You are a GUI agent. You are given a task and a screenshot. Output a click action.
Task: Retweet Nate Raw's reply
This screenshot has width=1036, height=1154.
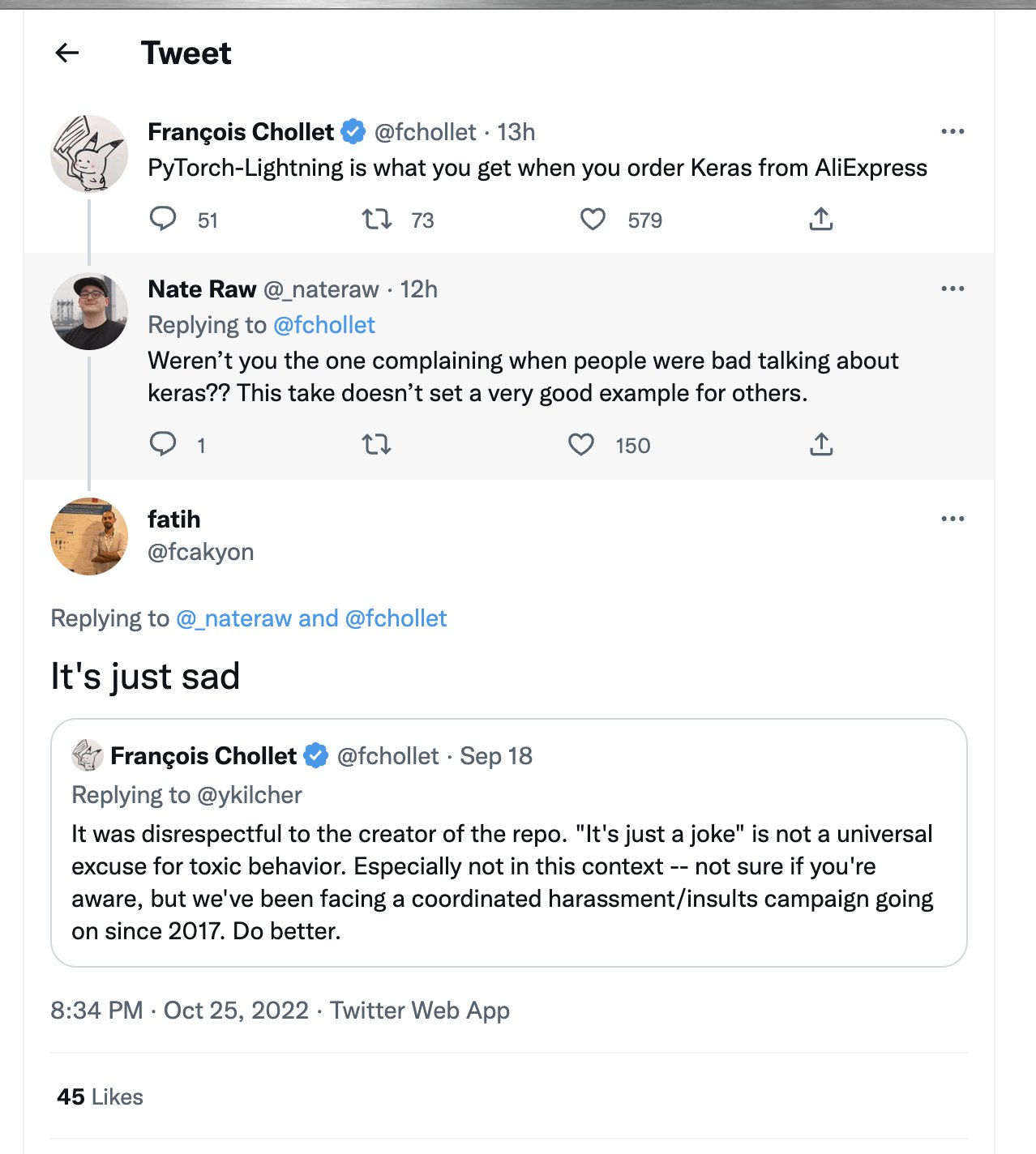376,444
